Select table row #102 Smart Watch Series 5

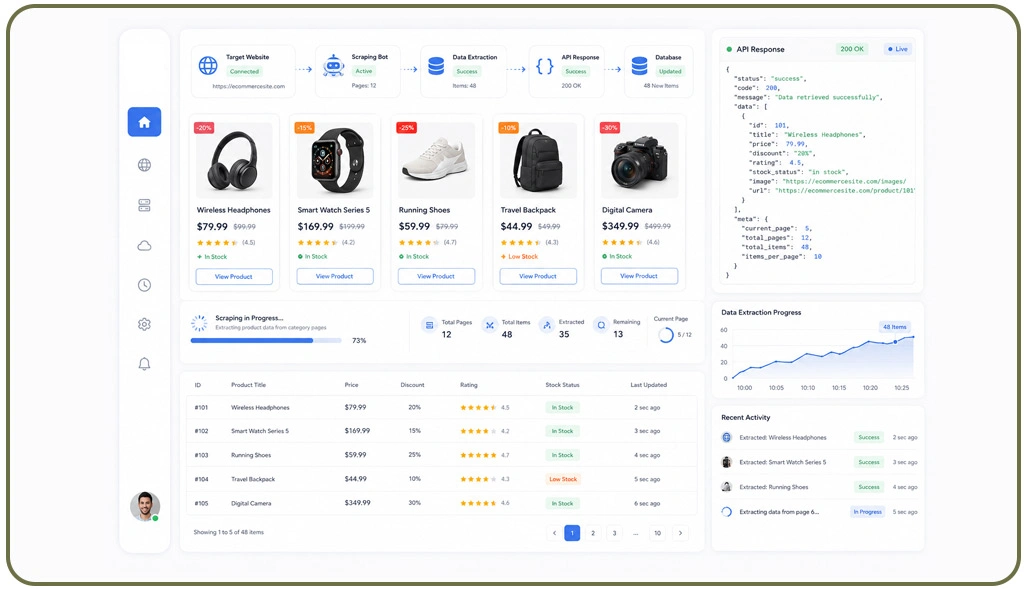click(442, 431)
